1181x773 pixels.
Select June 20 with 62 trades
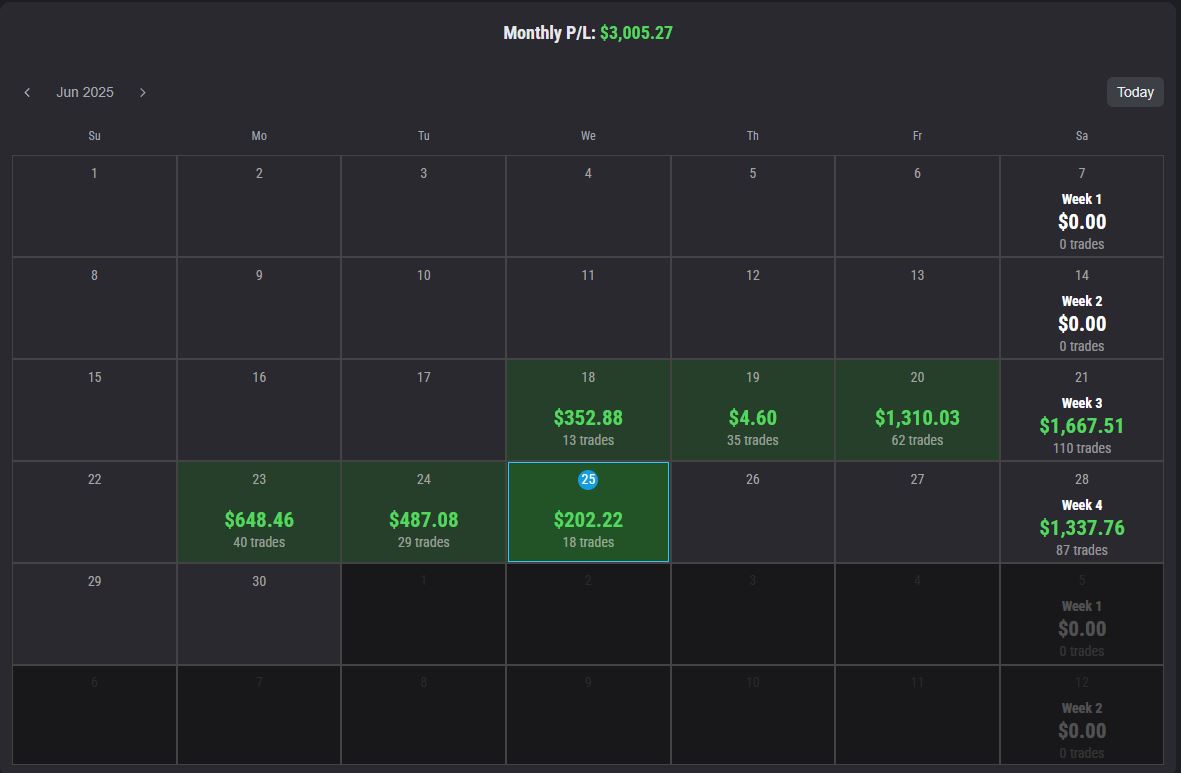(917, 410)
